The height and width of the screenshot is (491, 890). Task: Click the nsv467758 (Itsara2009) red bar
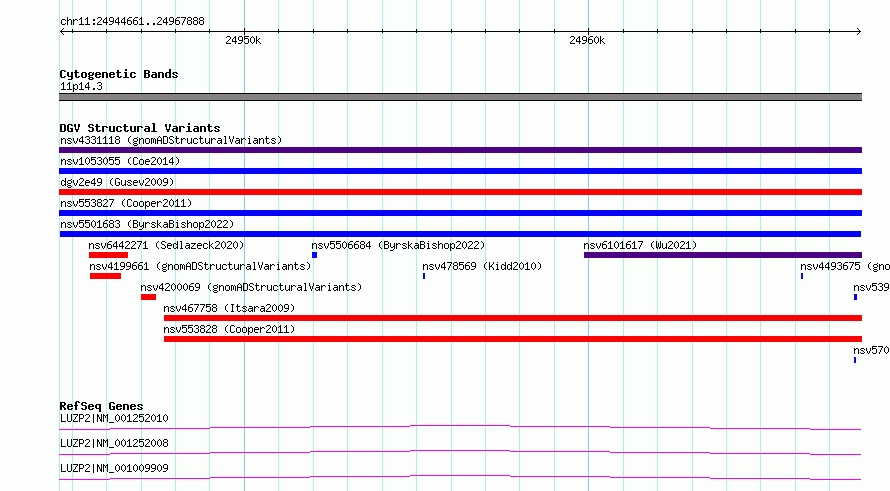click(x=513, y=318)
